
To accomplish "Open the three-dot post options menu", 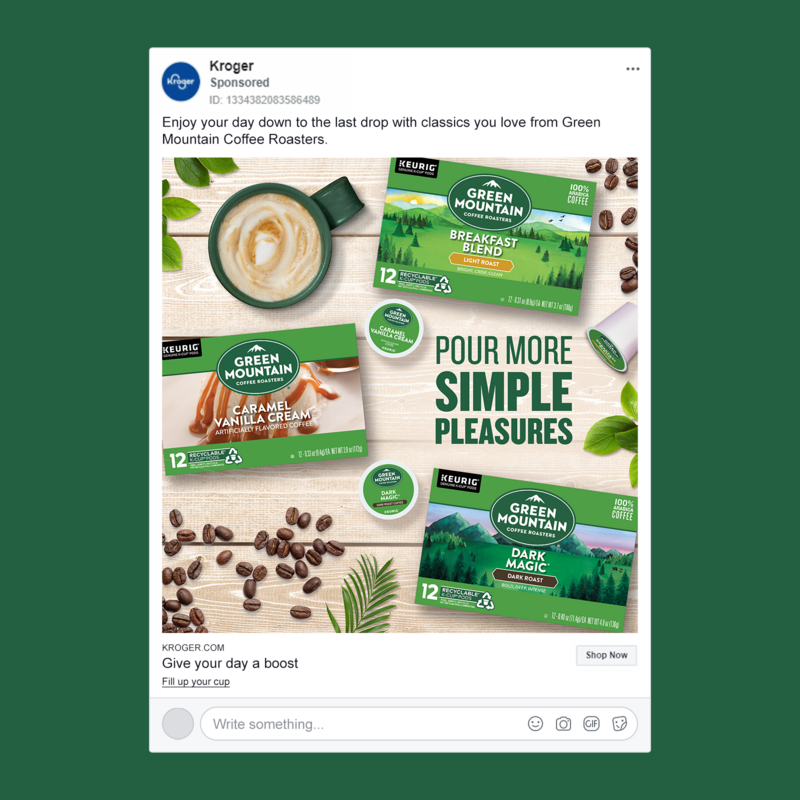I will click(x=633, y=69).
